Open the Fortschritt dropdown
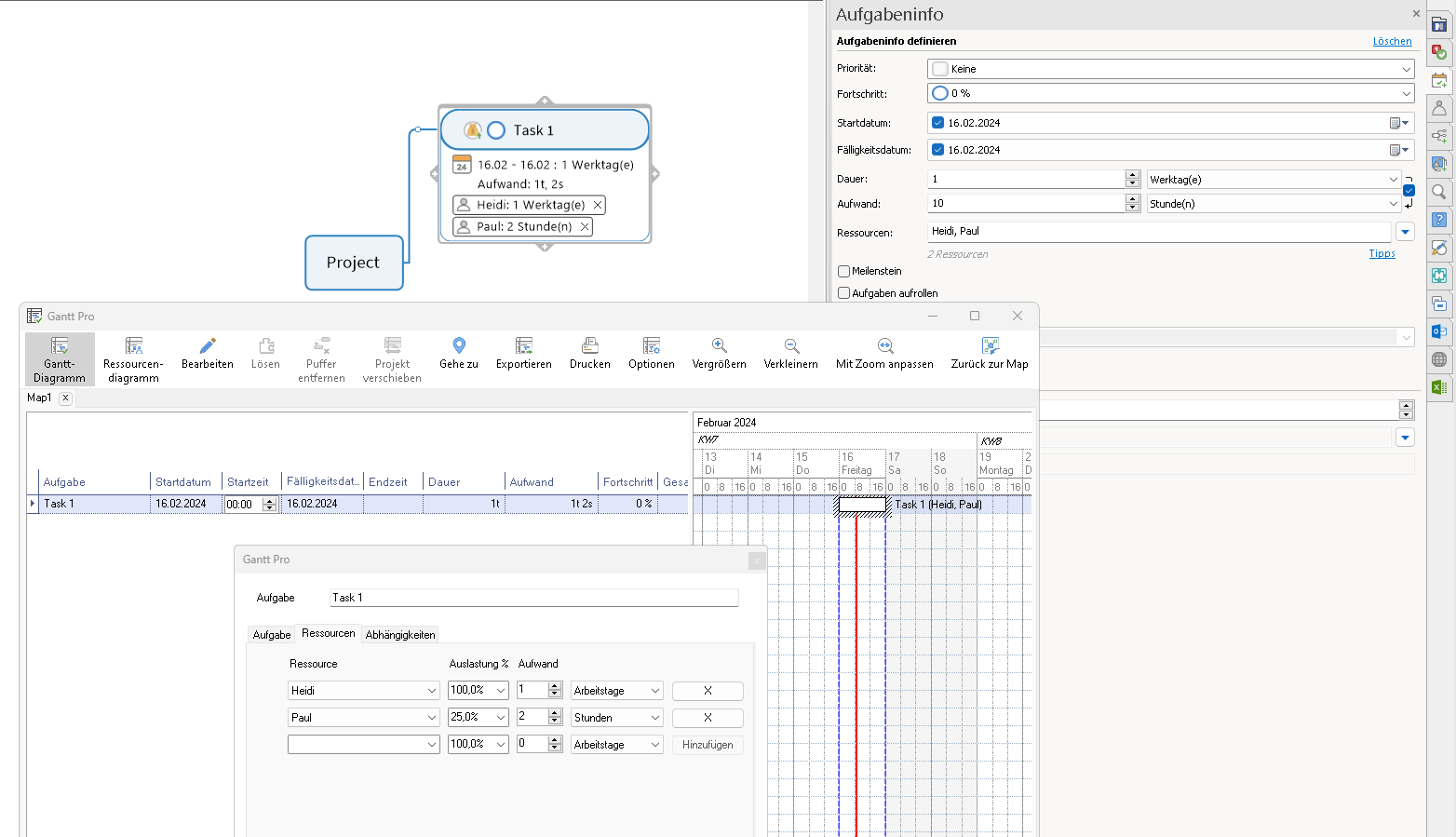 [1406, 93]
